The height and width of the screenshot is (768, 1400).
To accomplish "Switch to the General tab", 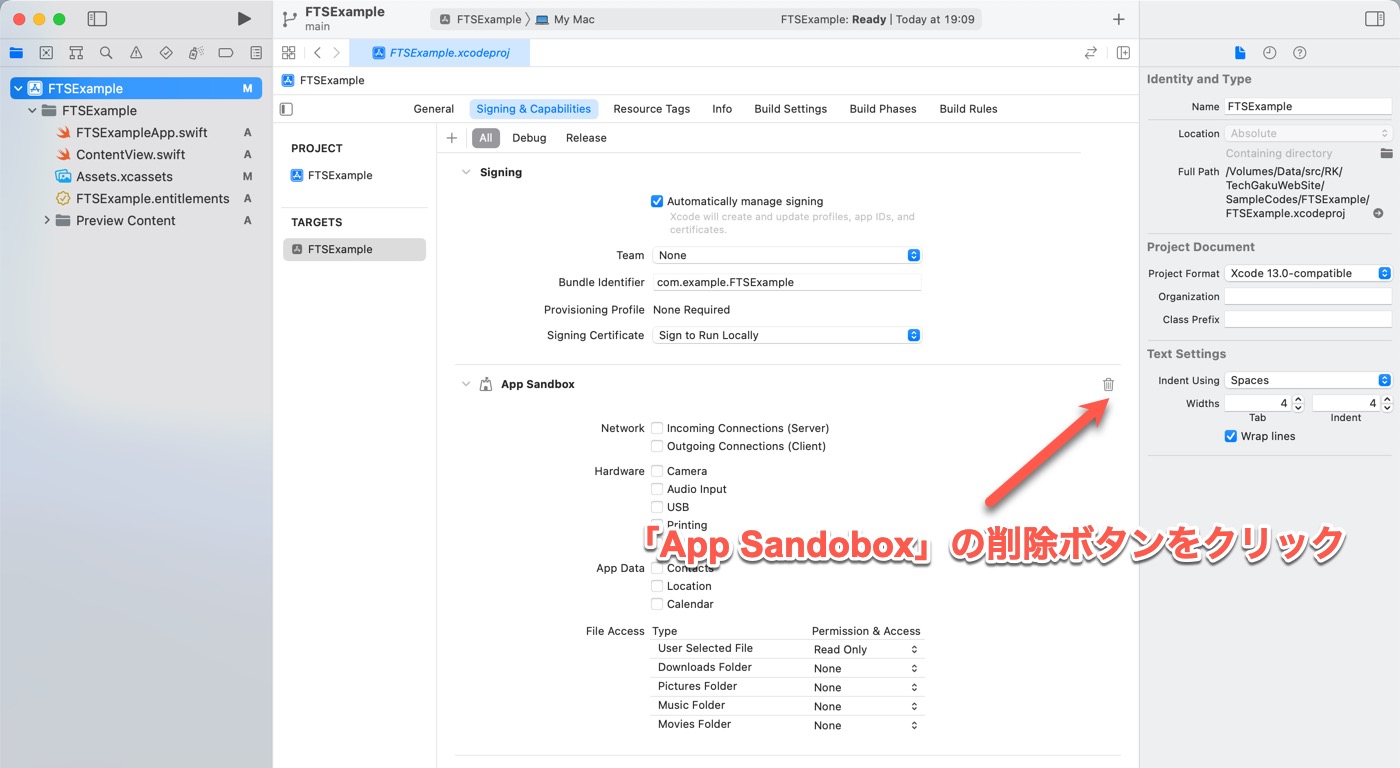I will (x=434, y=109).
